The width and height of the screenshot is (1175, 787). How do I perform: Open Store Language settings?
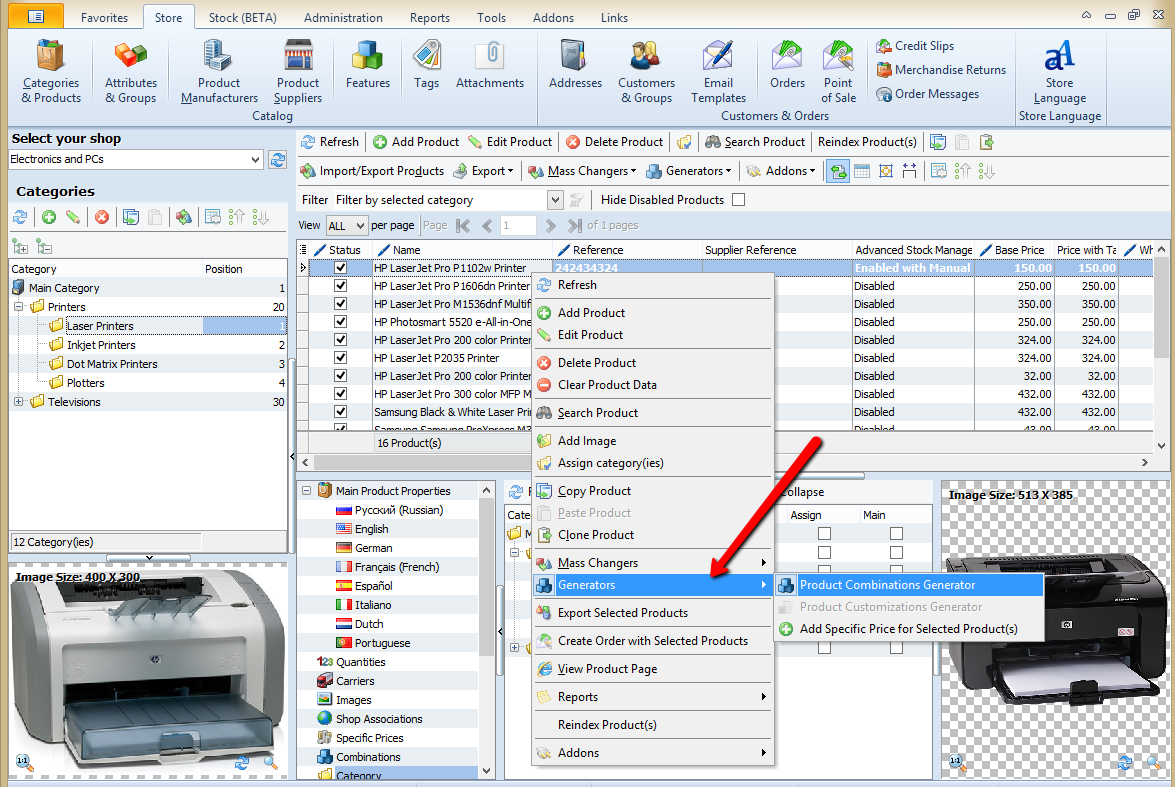pos(1059,71)
